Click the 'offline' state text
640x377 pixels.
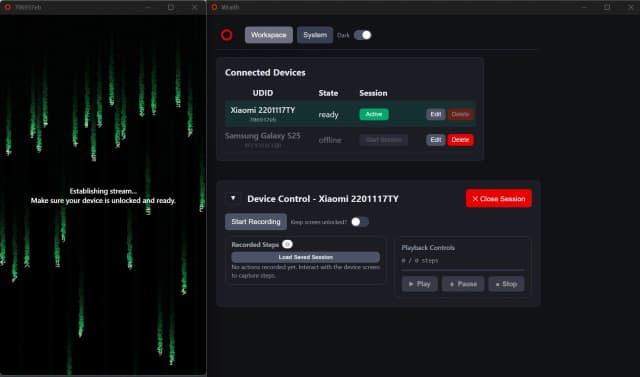pos(330,140)
